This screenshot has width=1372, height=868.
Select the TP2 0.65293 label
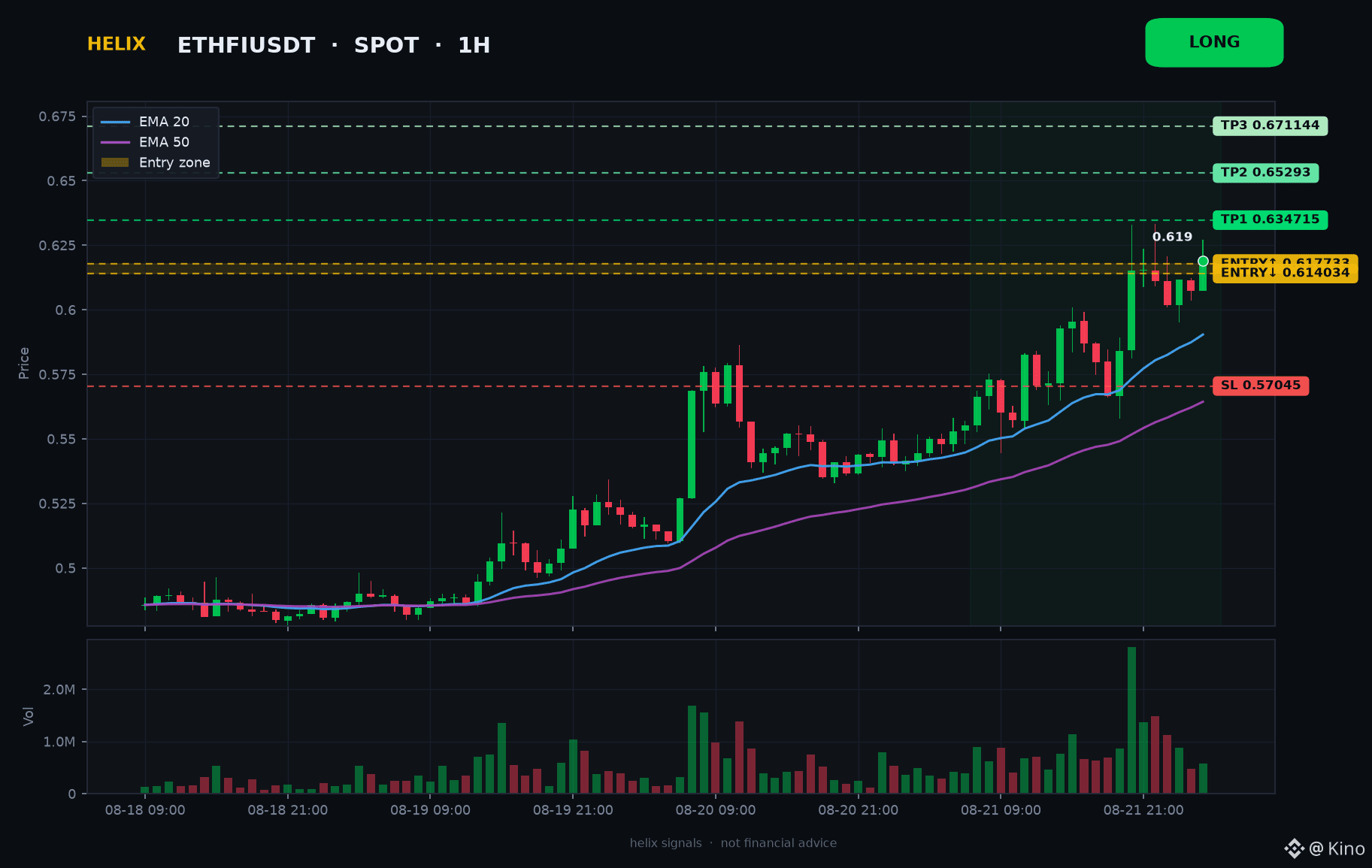[1265, 173]
